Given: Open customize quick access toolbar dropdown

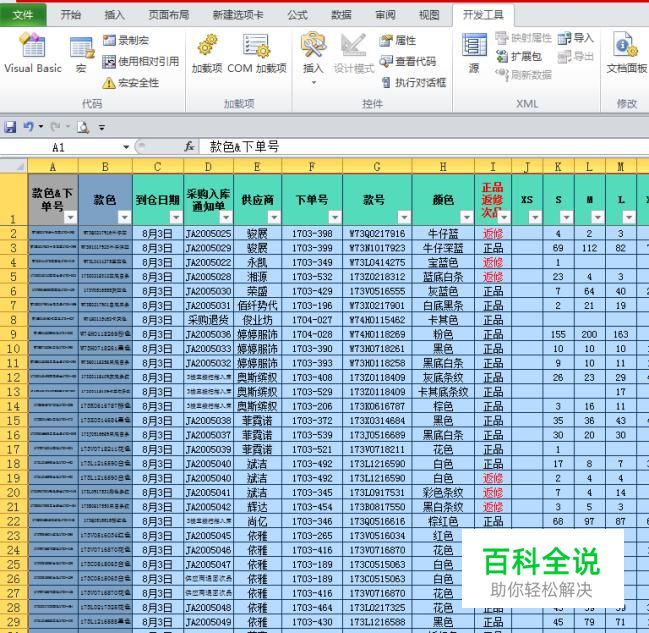Looking at the screenshot, I should click(102, 127).
